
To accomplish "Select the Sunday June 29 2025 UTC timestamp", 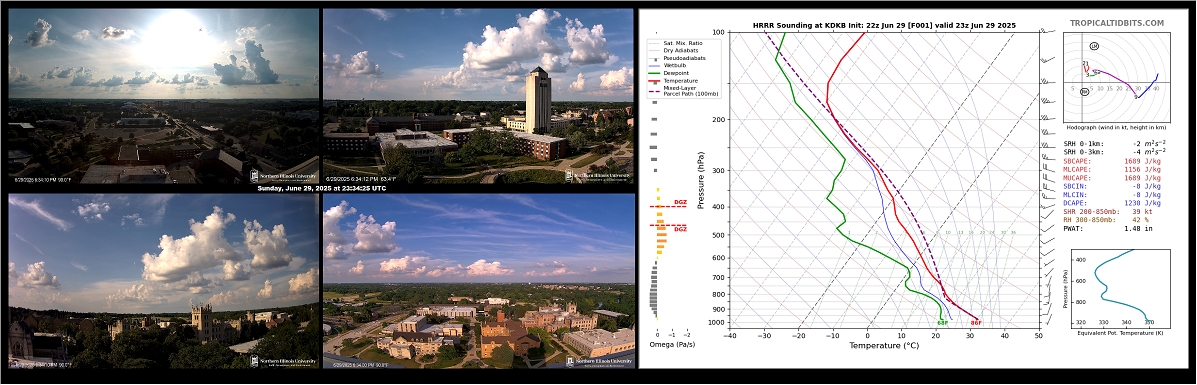I will point(321,188).
